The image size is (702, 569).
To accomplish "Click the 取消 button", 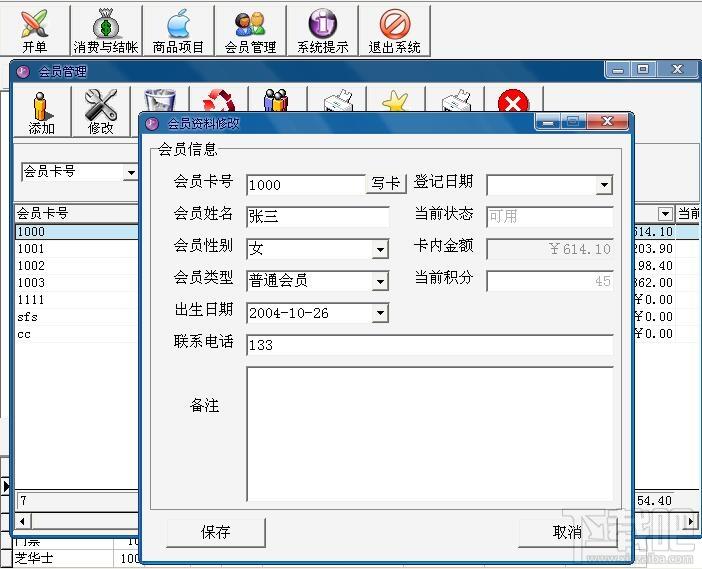I will 567,532.
